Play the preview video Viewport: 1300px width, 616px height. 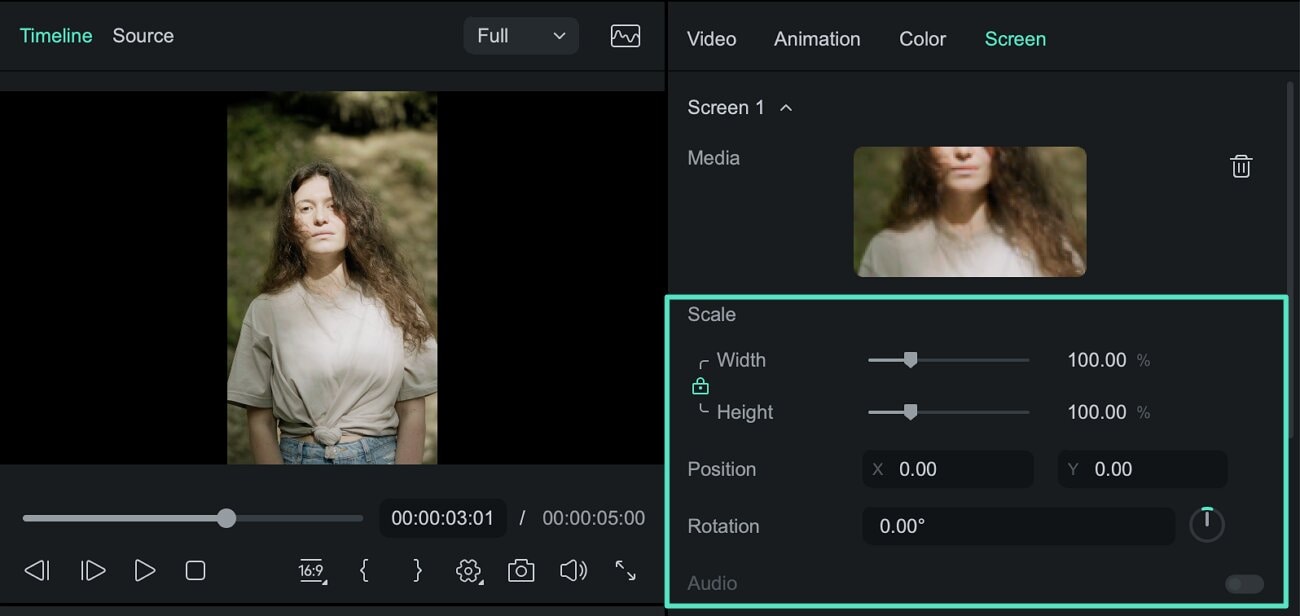[145, 570]
